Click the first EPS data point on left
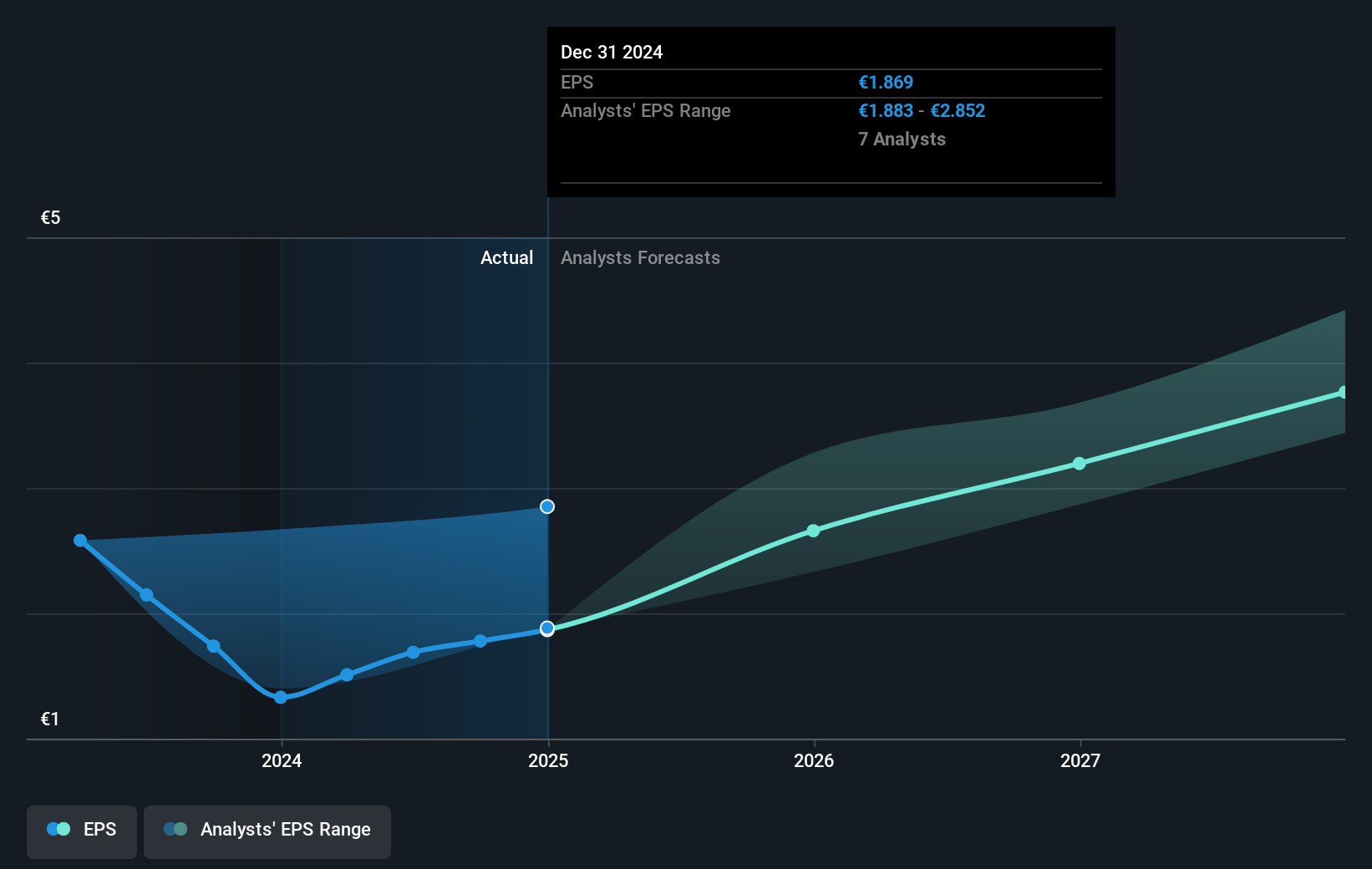The width and height of the screenshot is (1372, 869). [80, 541]
